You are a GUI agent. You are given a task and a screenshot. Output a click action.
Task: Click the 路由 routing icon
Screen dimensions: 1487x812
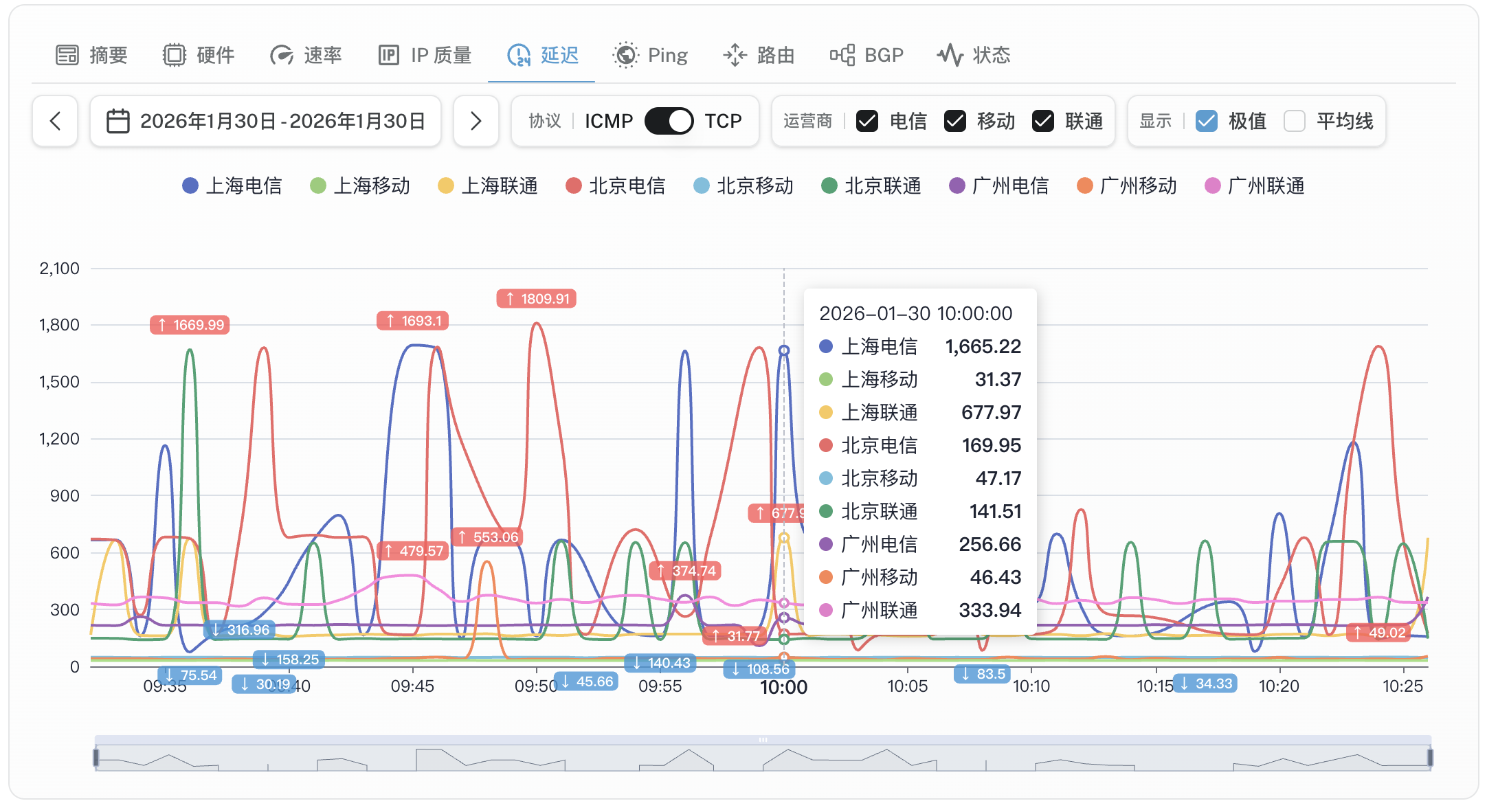(735, 54)
